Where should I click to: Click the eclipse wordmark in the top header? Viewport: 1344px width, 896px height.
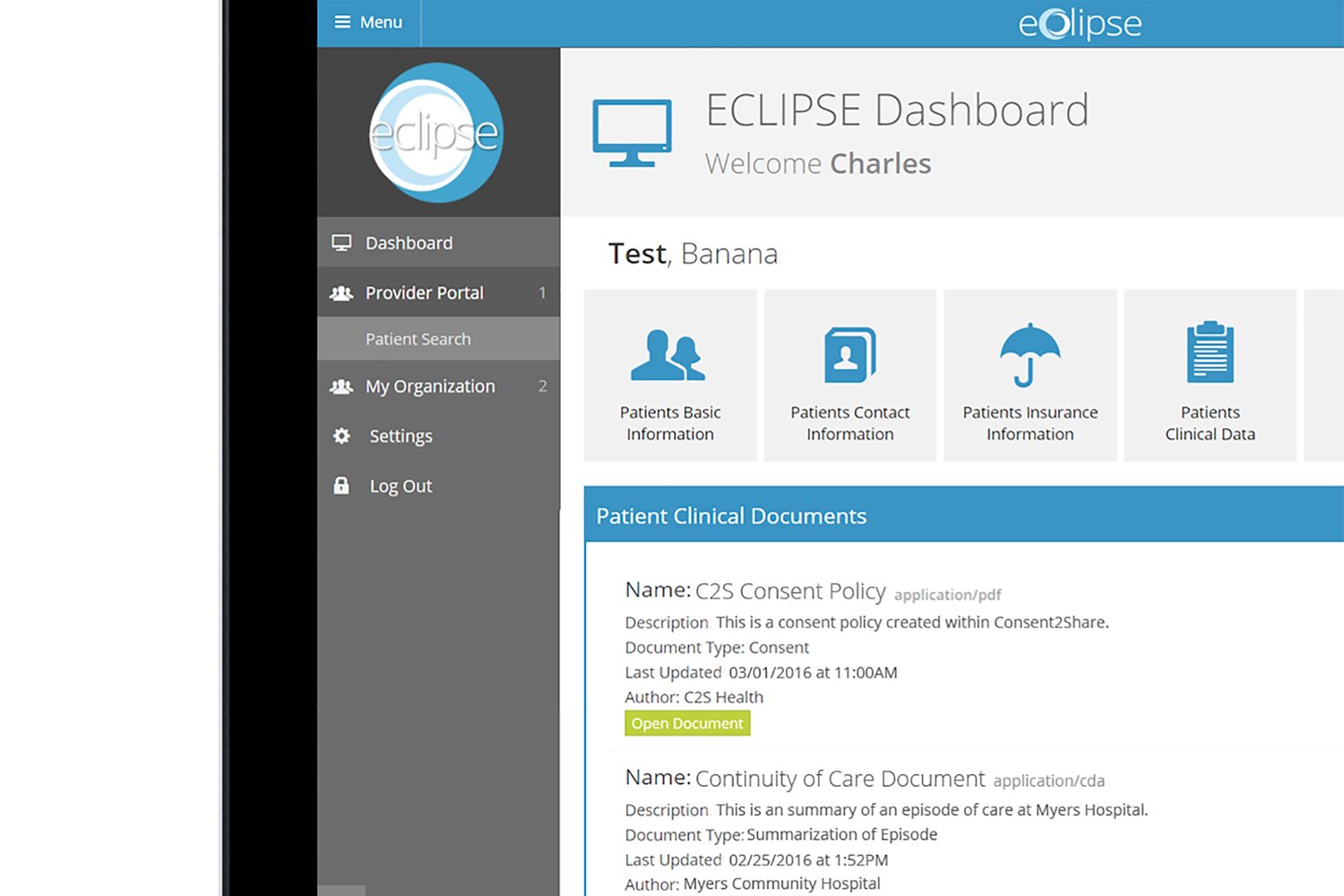(1080, 23)
